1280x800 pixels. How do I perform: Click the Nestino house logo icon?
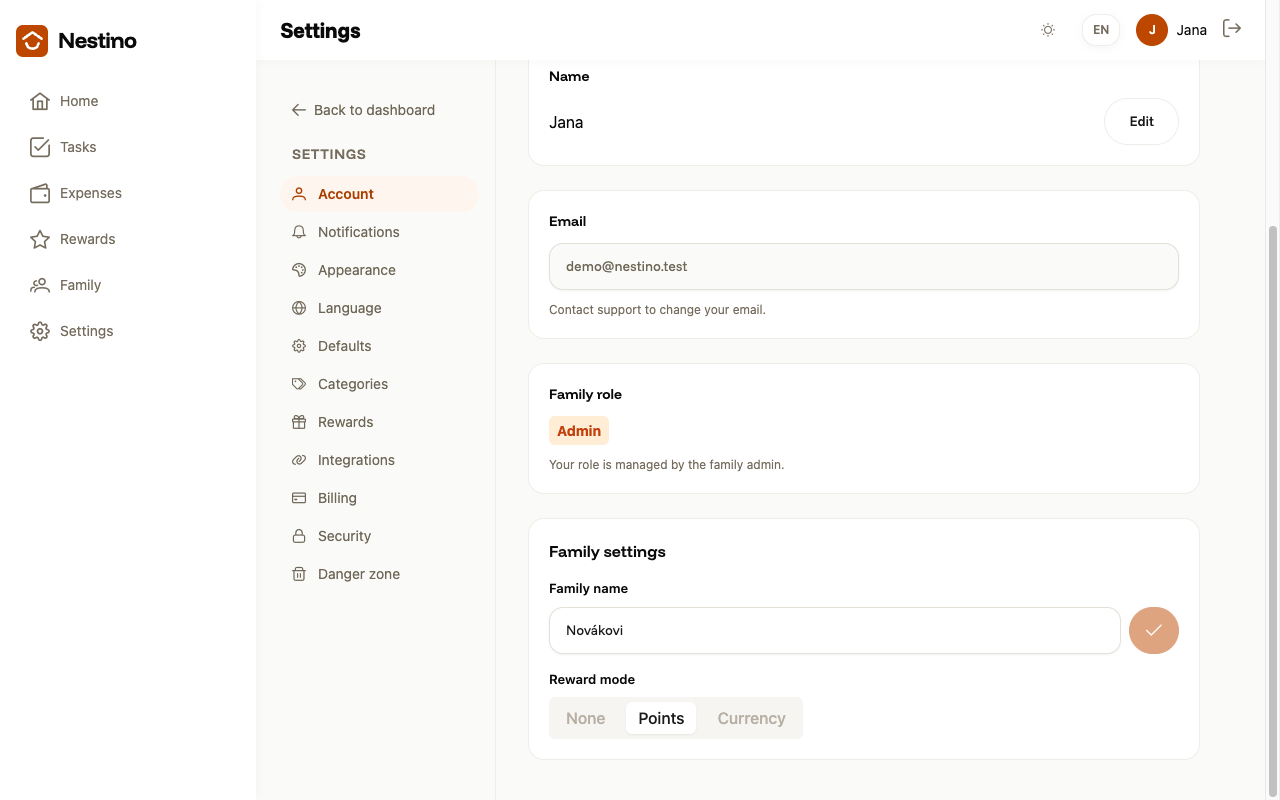point(32,41)
